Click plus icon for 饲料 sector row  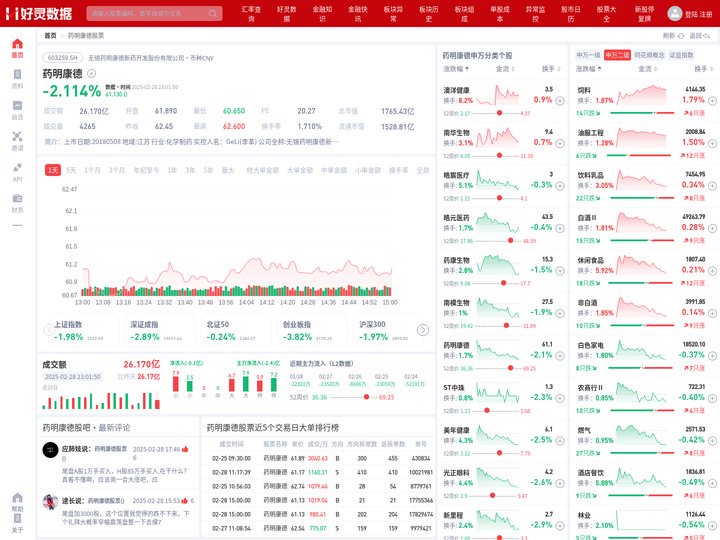pos(712,101)
